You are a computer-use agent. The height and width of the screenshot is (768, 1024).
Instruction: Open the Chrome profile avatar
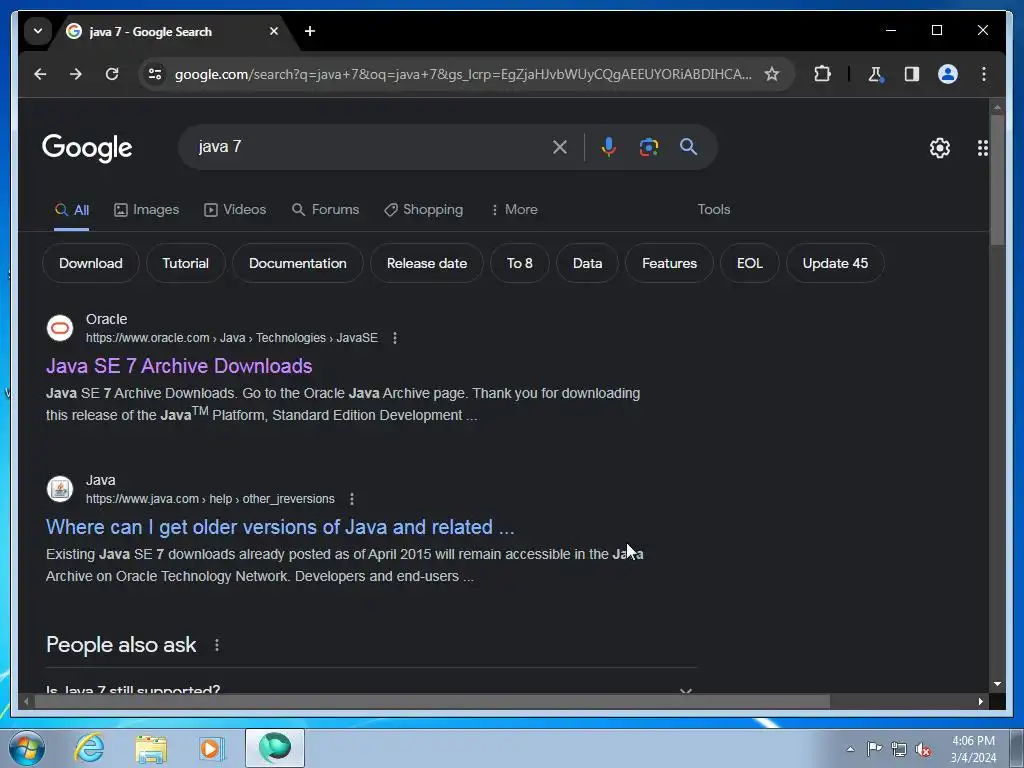point(948,74)
